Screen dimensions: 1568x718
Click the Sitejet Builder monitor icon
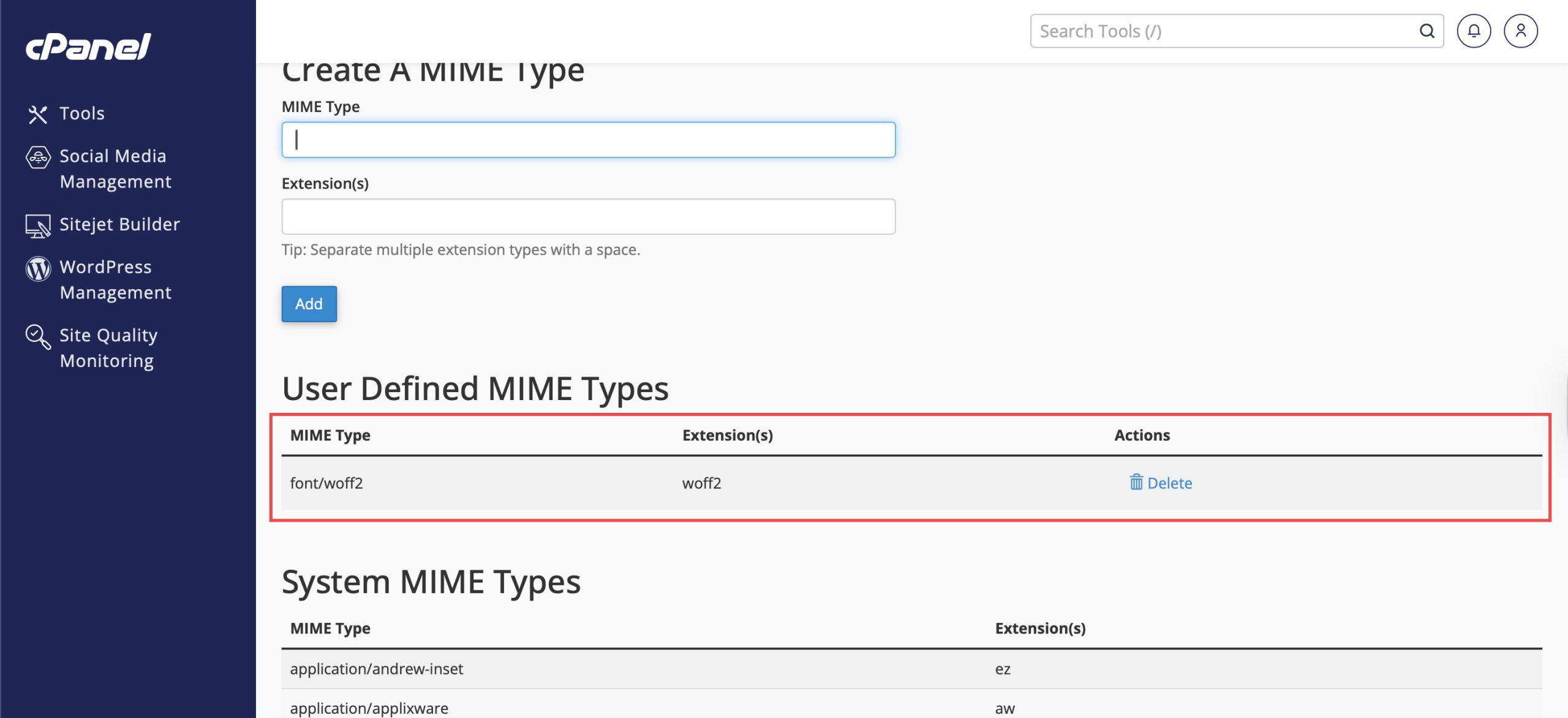point(38,225)
